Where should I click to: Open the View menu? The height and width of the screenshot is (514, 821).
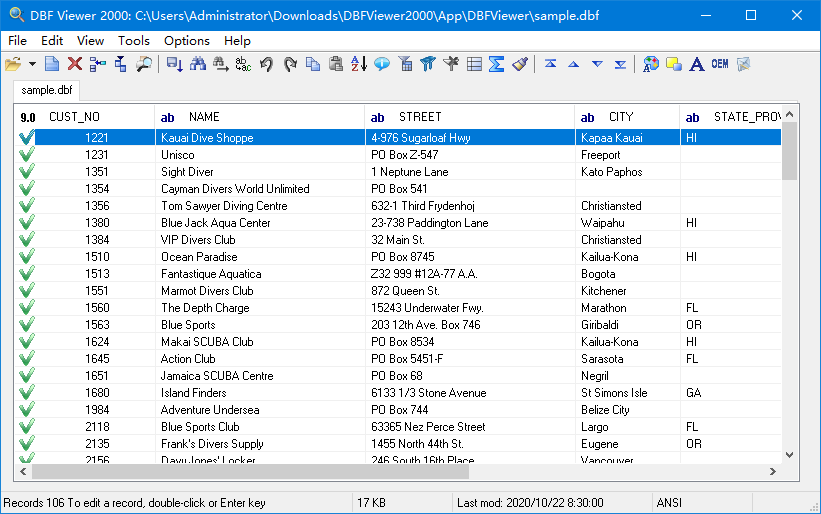pos(90,40)
